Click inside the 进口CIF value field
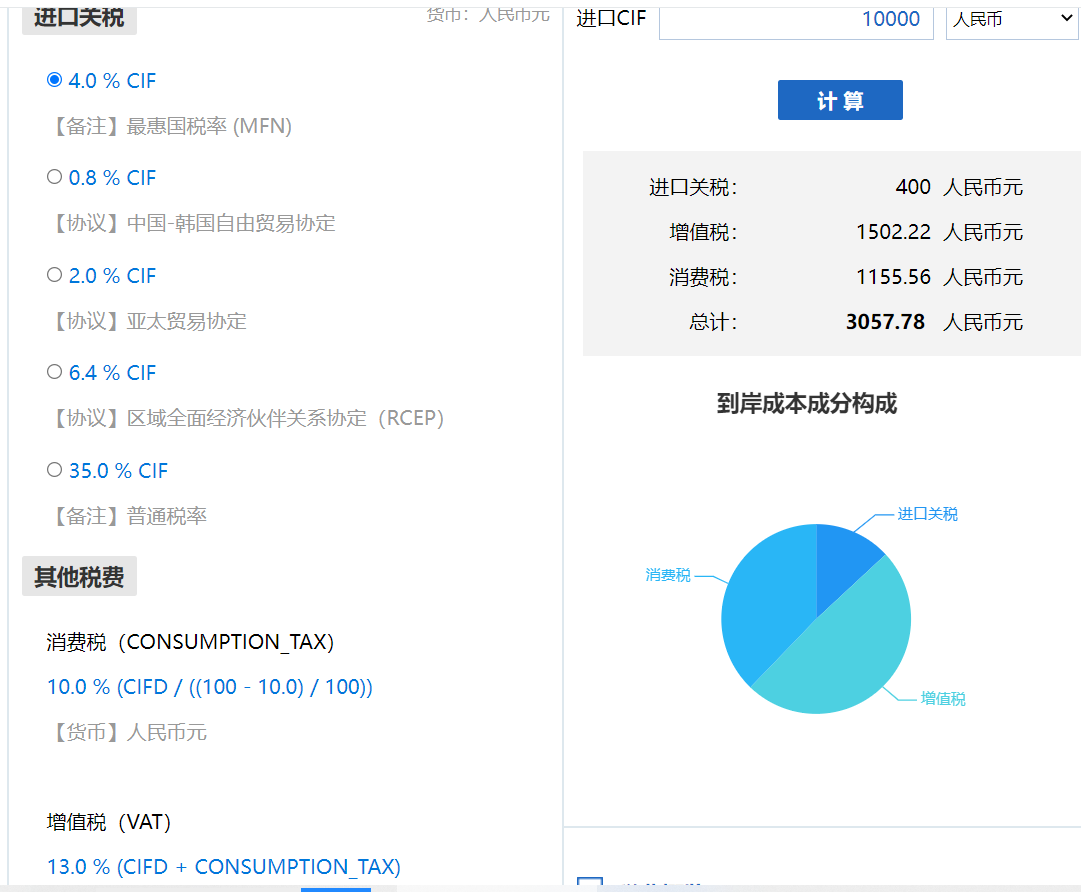Viewport: 1081px width, 892px height. pos(795,19)
